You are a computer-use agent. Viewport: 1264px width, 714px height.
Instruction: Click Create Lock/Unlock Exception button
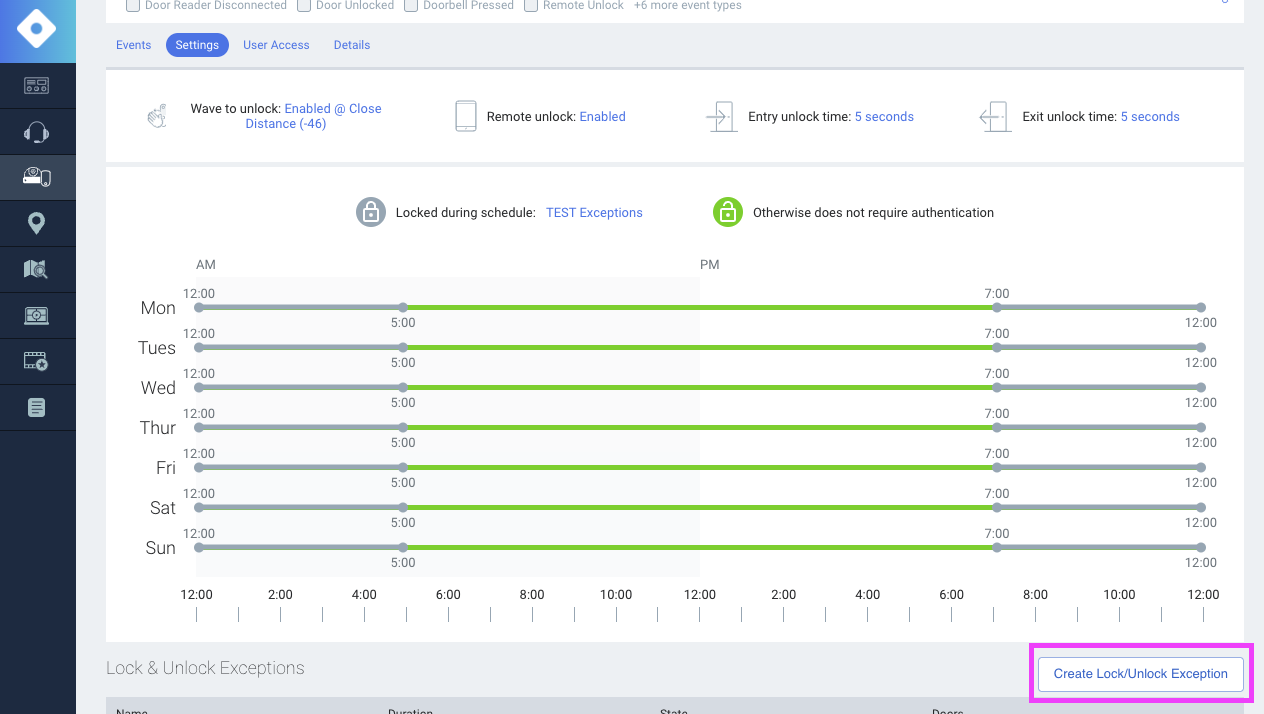click(x=1140, y=674)
